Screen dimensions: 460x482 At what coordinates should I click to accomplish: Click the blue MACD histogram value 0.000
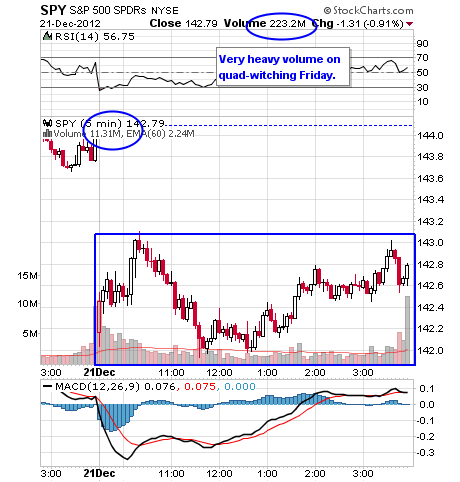[240, 387]
